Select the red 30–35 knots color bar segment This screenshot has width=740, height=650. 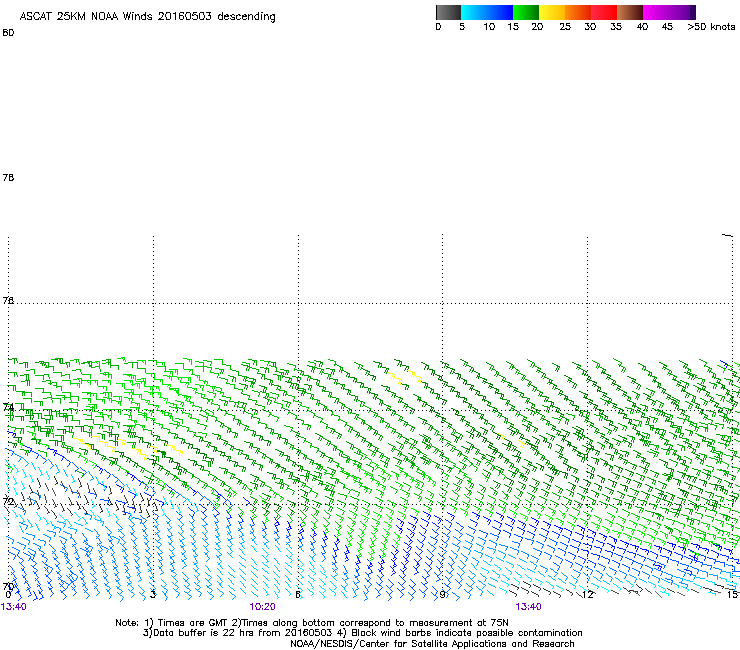coord(604,12)
